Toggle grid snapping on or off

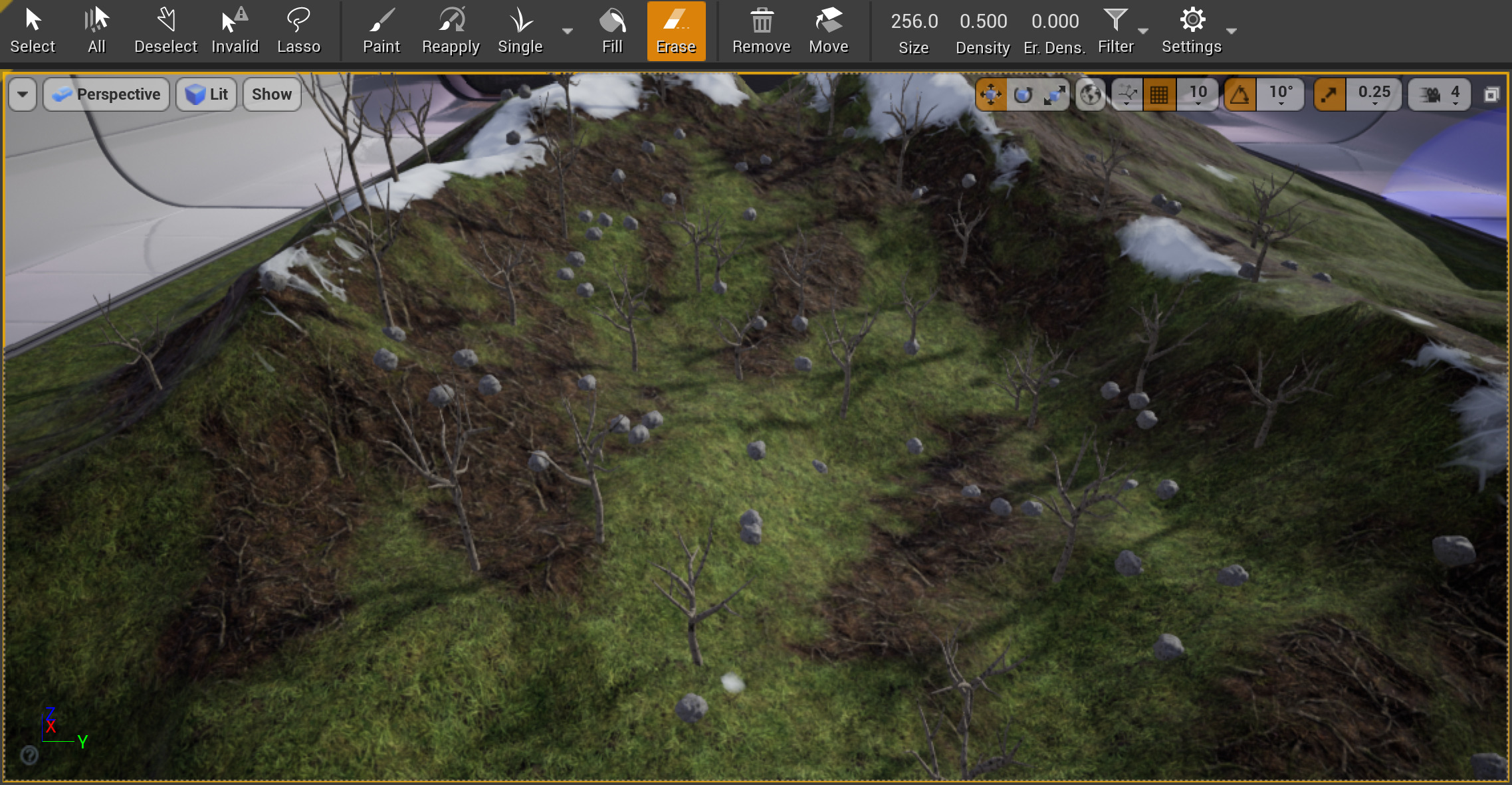point(1159,94)
